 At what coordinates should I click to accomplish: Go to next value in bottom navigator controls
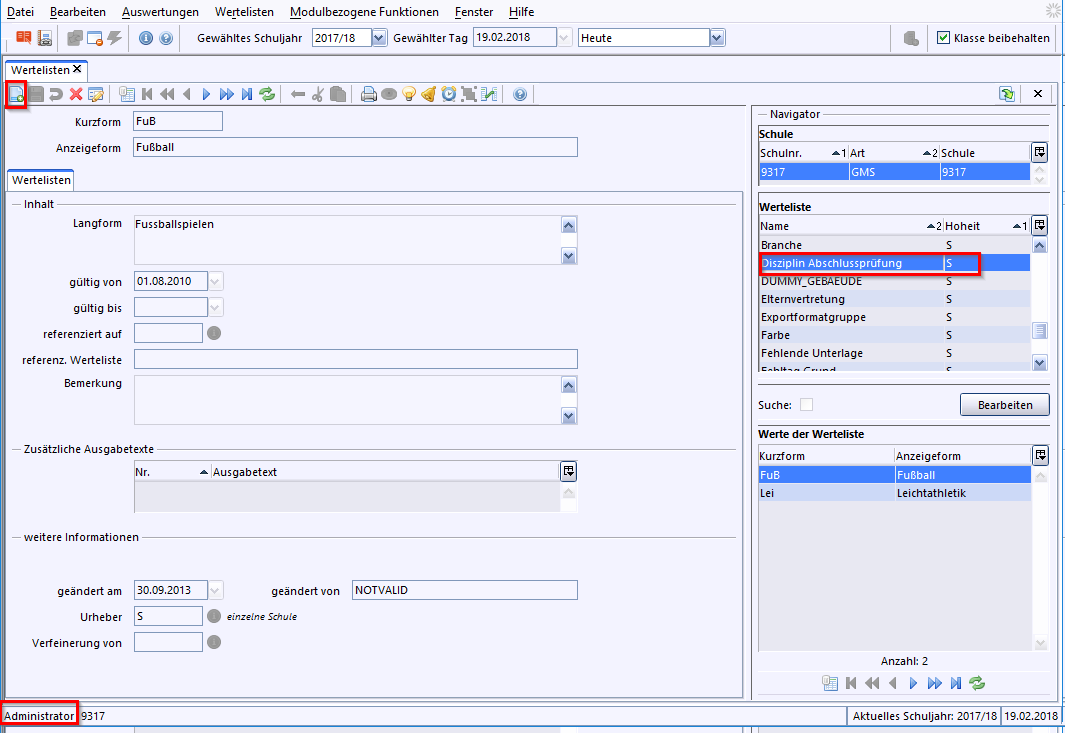914,683
